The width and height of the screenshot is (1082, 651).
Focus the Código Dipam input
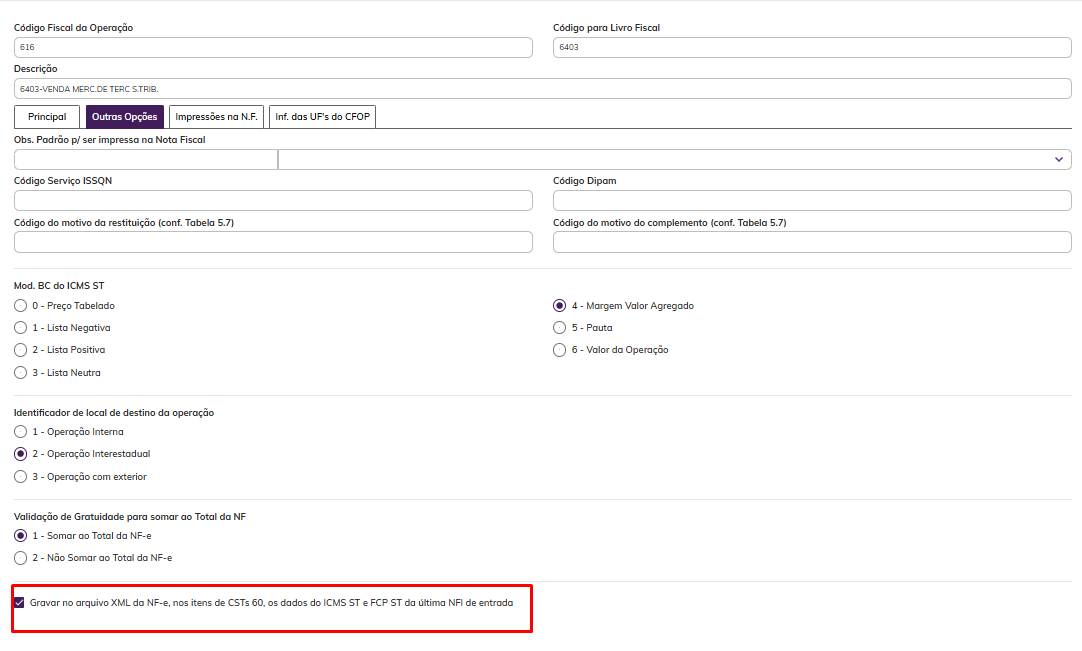point(812,200)
